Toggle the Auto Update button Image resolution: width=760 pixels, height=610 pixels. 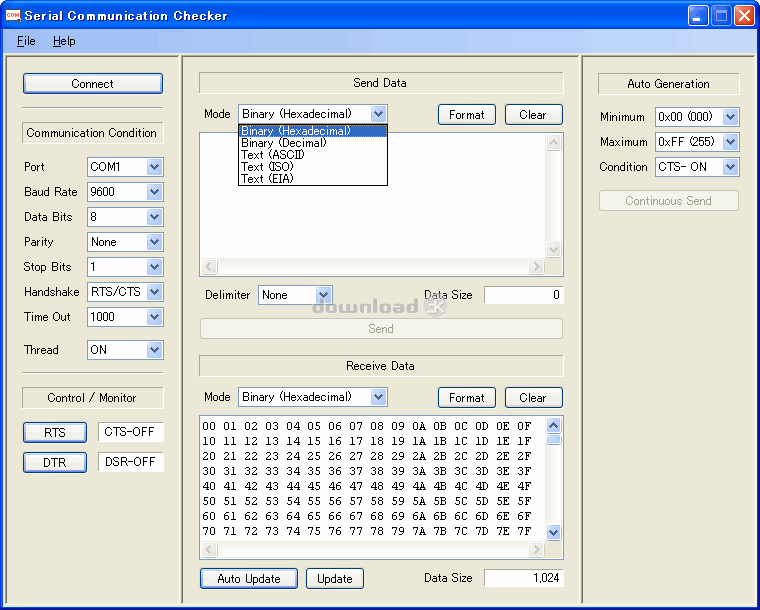click(x=249, y=579)
